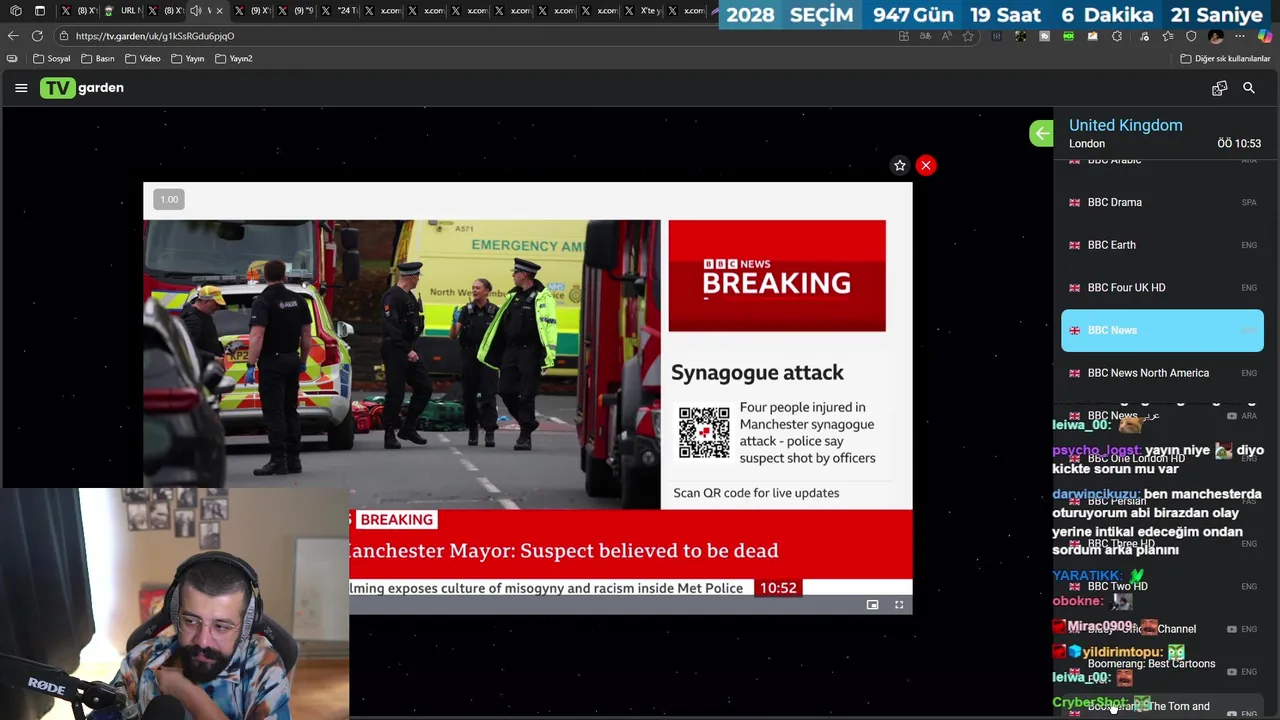Select BBC Four UK HD channel
Image resolution: width=1280 pixels, height=720 pixels.
1162,288
